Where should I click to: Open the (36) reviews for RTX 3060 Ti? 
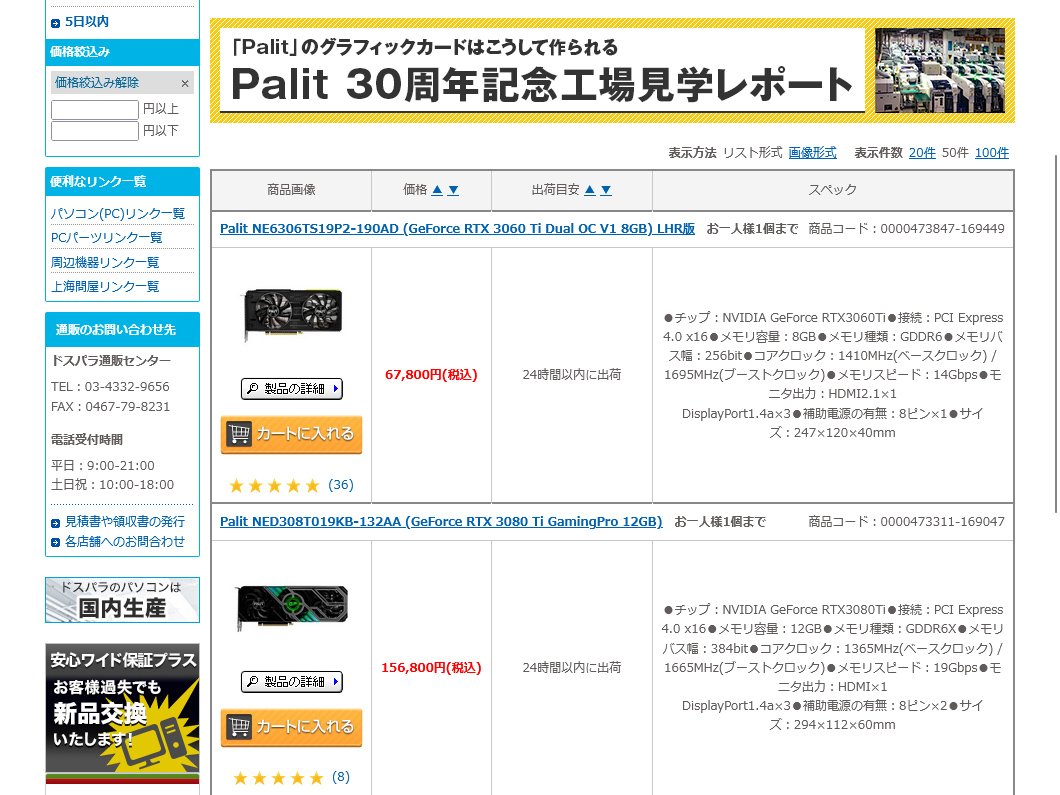[x=341, y=485]
